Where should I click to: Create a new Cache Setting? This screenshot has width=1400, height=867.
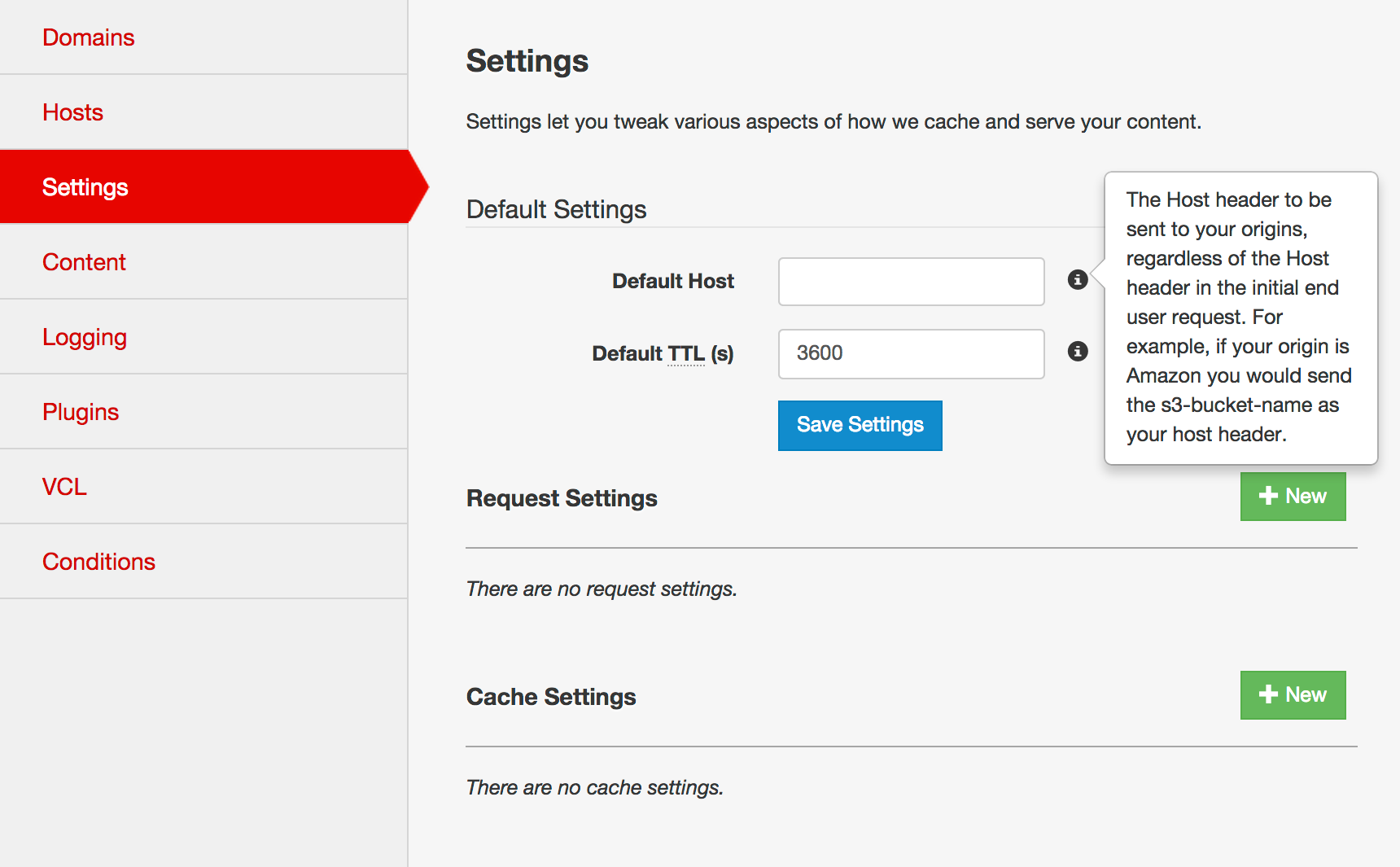pos(1293,694)
